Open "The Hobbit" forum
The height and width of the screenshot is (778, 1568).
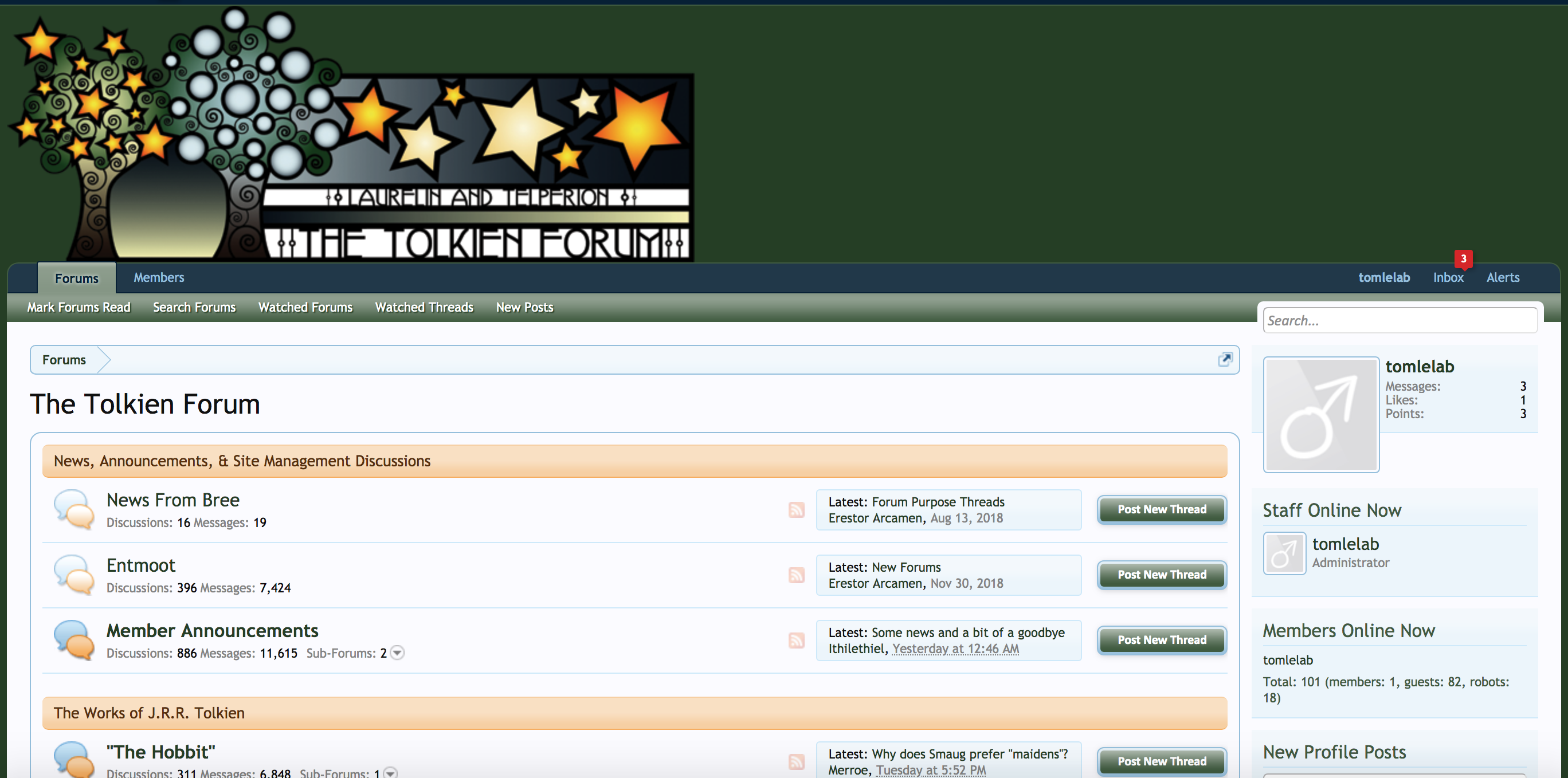[160, 752]
